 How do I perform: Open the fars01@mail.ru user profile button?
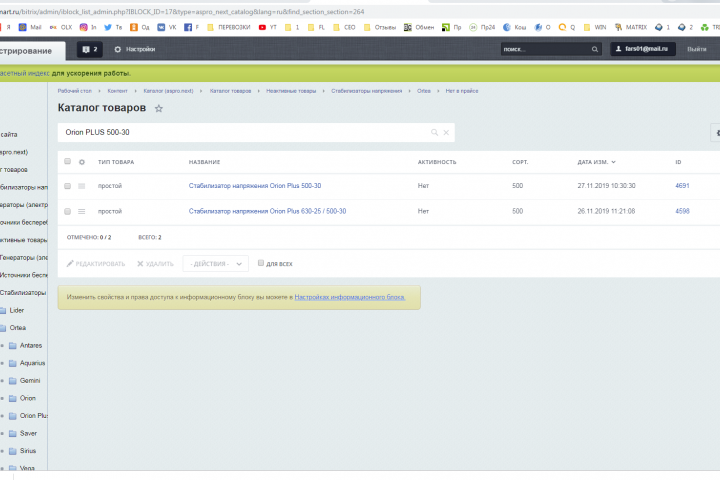[x=642, y=49]
